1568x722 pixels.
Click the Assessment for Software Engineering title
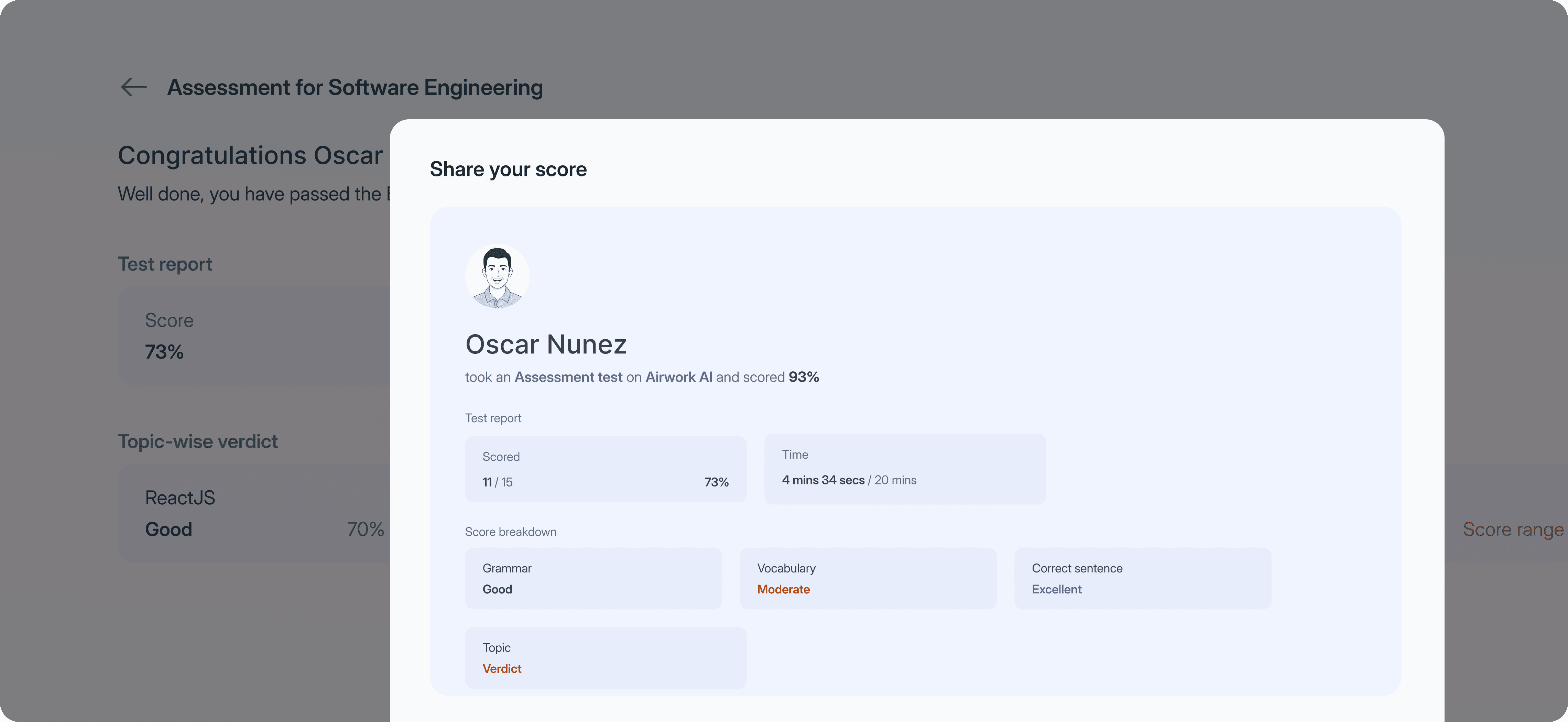pos(355,88)
